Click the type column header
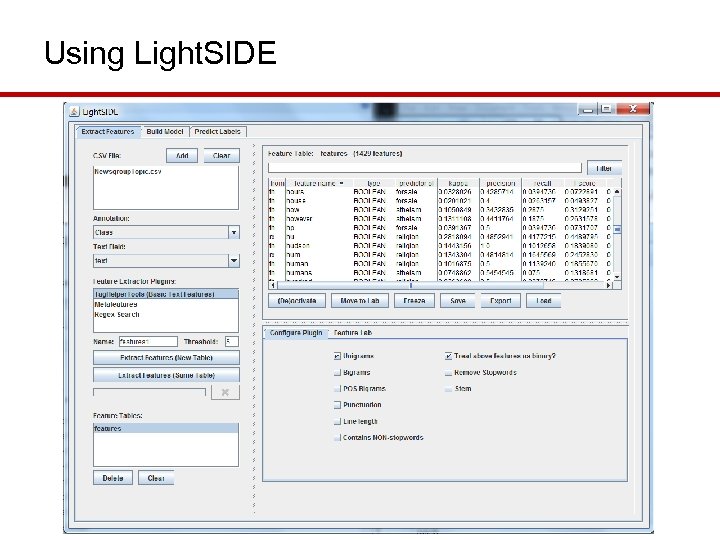 tap(373, 183)
